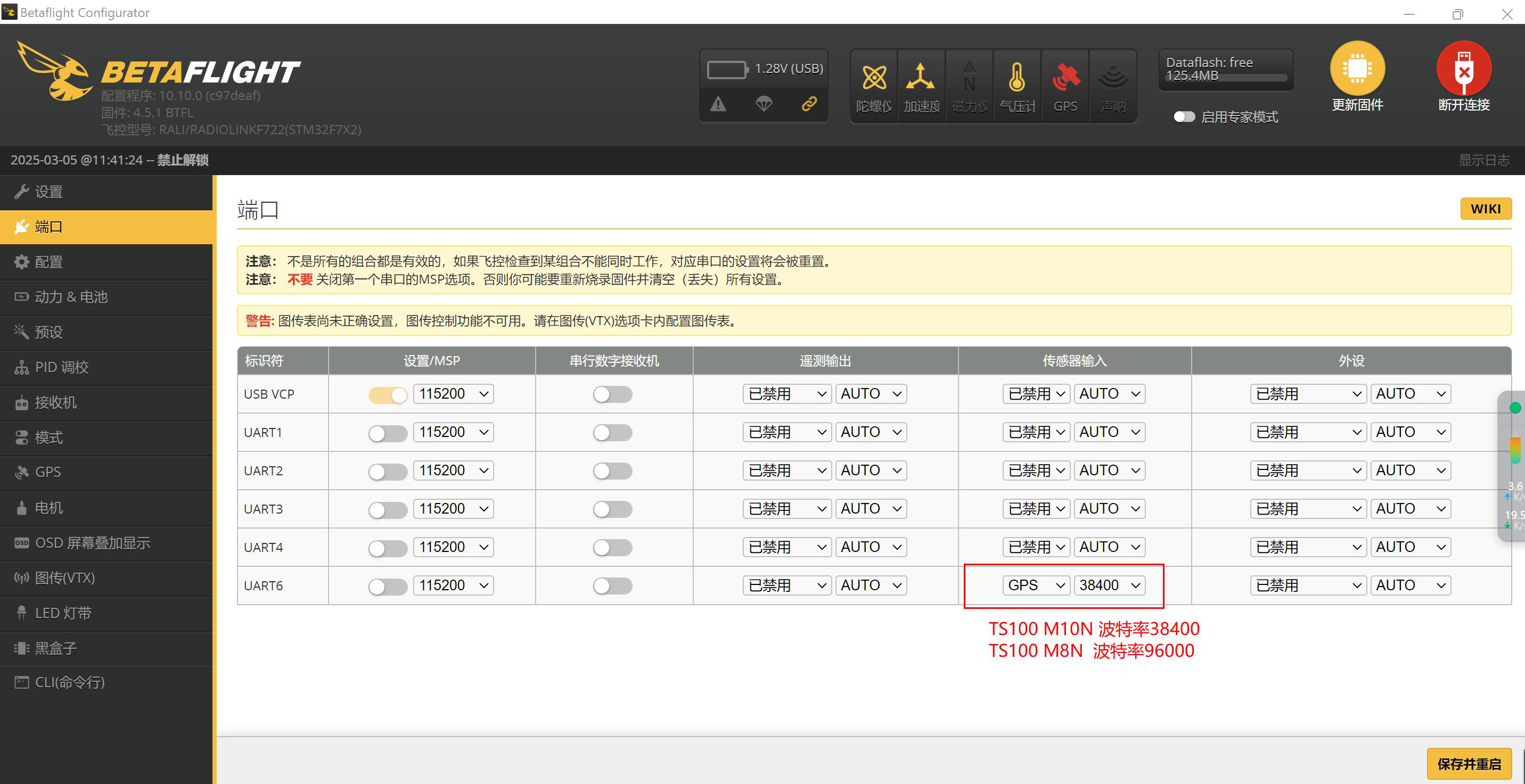Screen dimensions: 1525x784
Task: Click the 保存并重启 save button
Action: point(1469,764)
